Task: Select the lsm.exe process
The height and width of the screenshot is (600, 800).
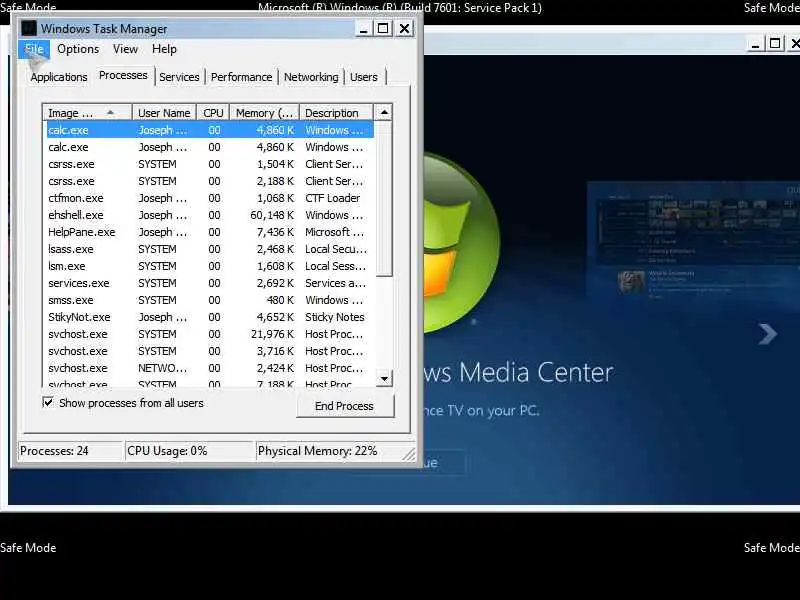Action: click(210, 266)
